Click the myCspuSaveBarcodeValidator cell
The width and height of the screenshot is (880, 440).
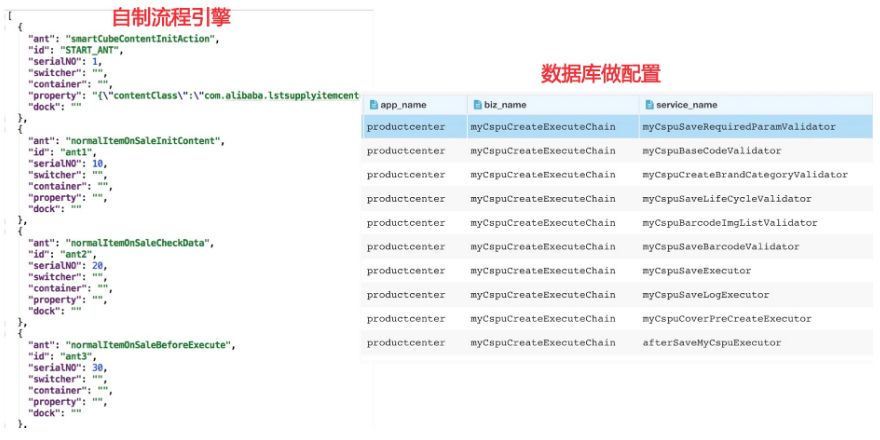(720, 247)
